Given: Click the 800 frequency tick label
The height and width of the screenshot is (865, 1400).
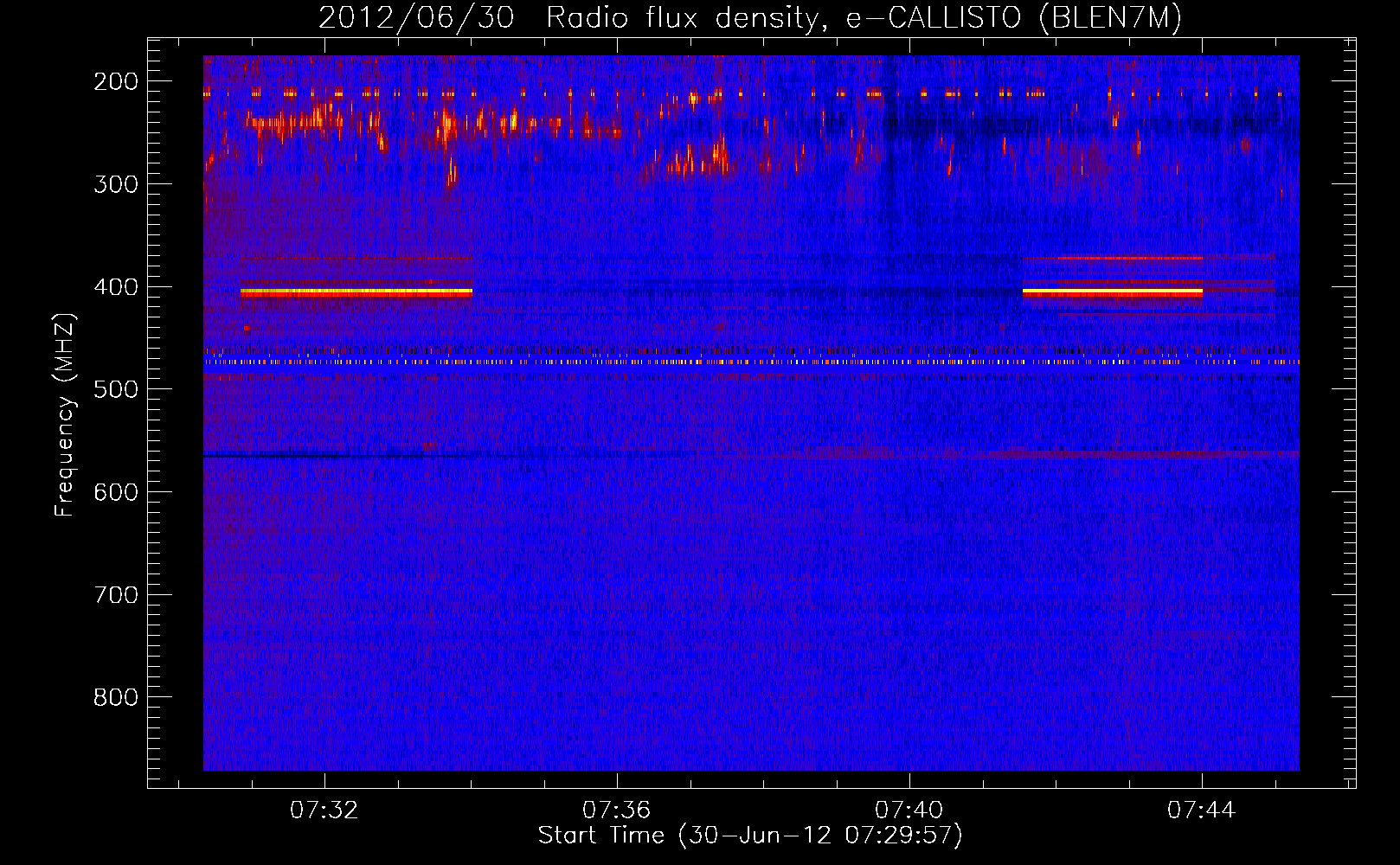Looking at the screenshot, I should [116, 697].
